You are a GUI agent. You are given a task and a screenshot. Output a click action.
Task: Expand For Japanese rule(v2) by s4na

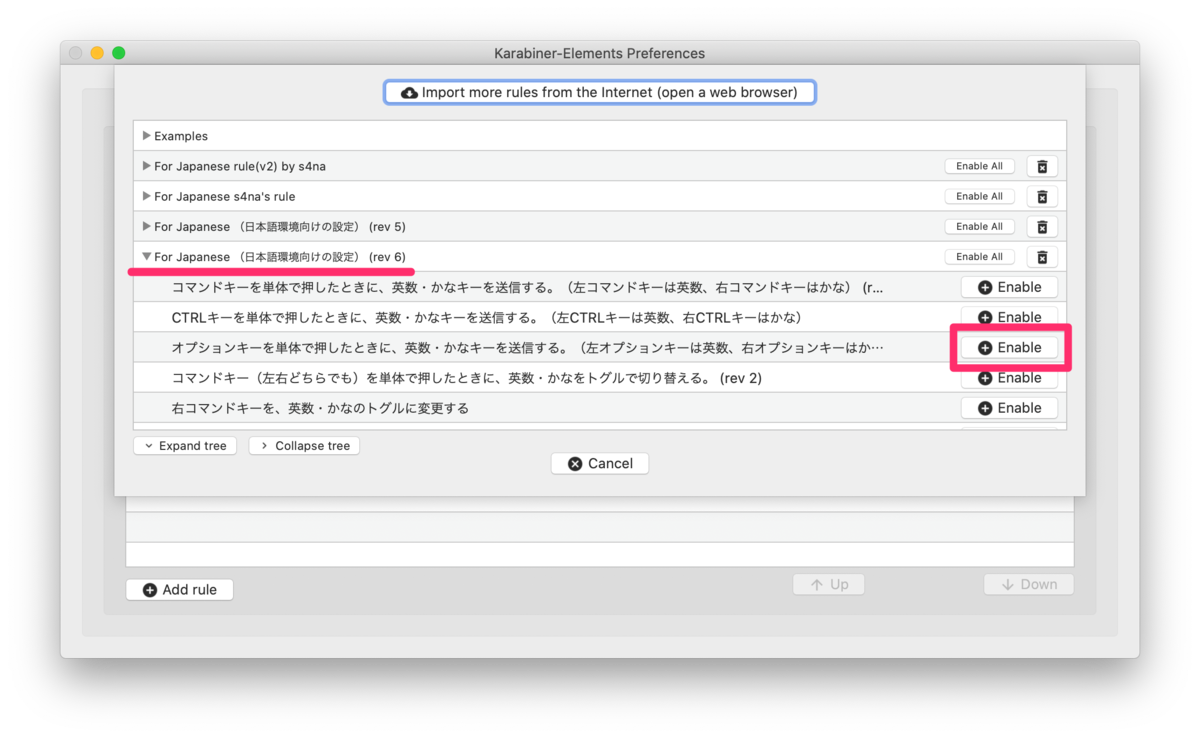(x=147, y=166)
